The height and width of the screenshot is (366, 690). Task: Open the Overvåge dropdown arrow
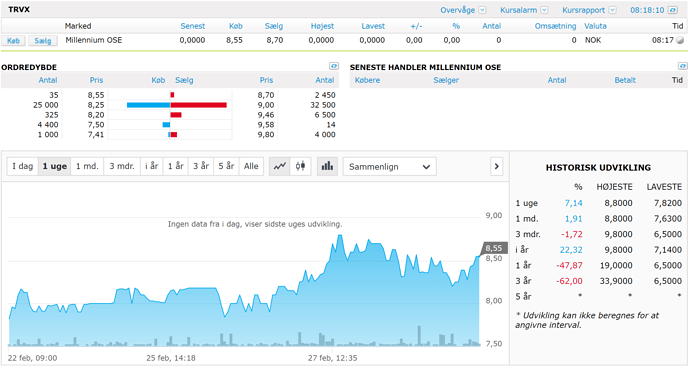[482, 10]
